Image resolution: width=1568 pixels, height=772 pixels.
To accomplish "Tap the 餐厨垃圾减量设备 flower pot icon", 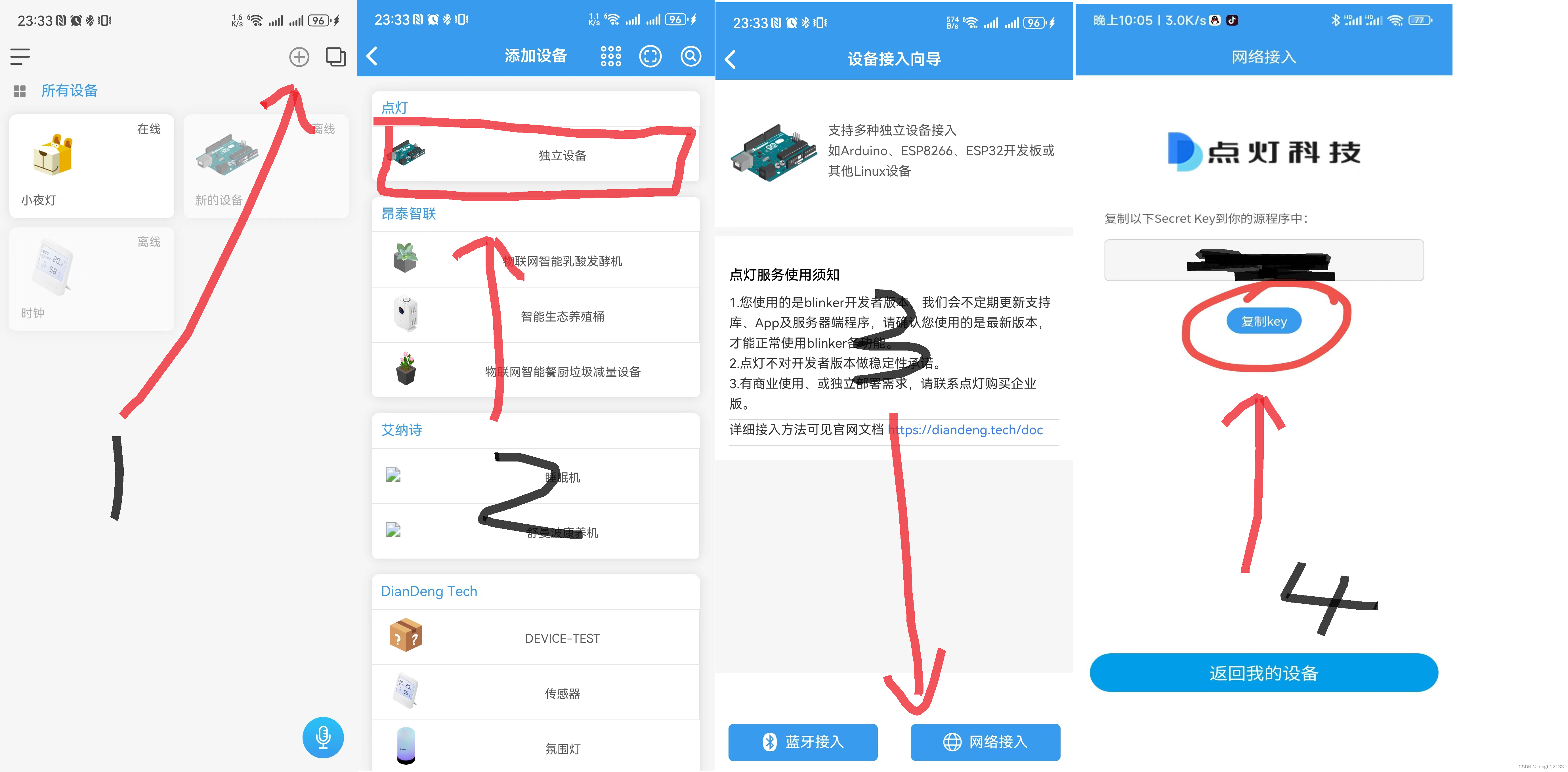I will (406, 368).
